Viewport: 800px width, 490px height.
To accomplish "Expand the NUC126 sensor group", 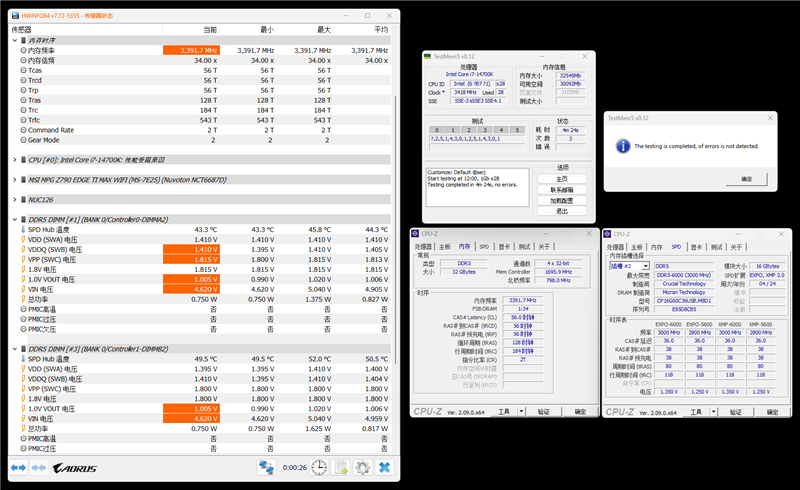I will (x=15, y=200).
